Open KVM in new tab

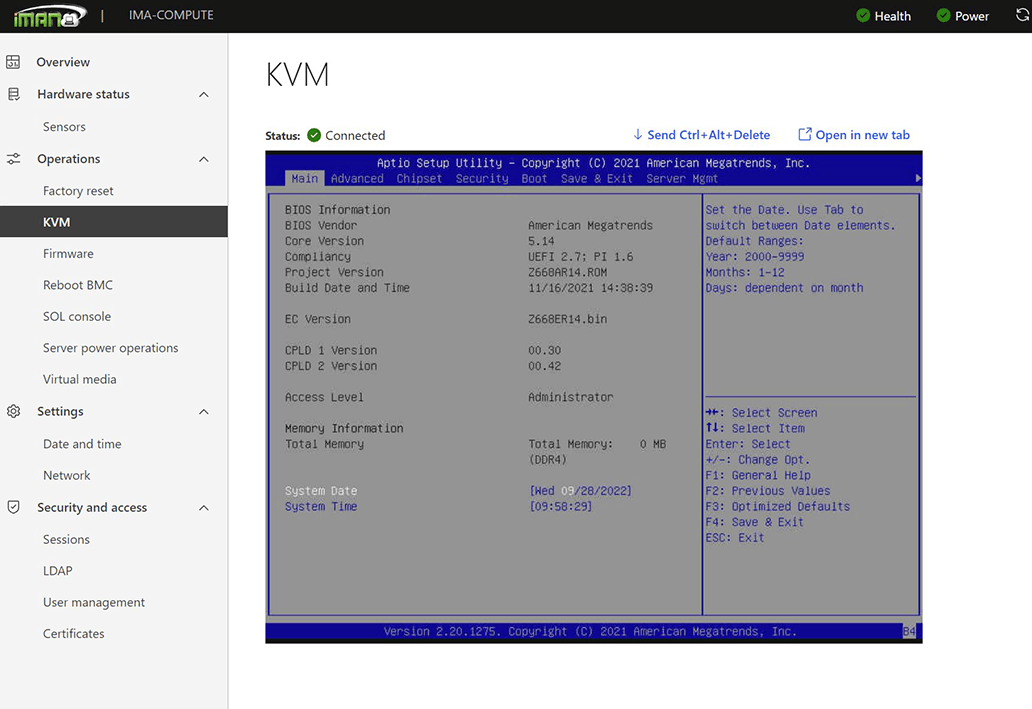click(862, 134)
